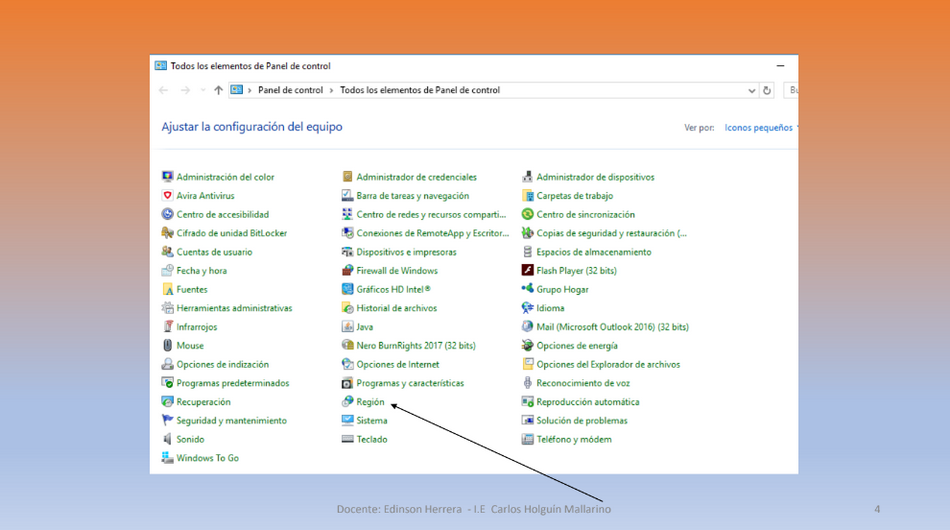950x530 pixels.
Task: Open the Iconos pequeños view dropdown
Action: pyautogui.click(x=762, y=128)
